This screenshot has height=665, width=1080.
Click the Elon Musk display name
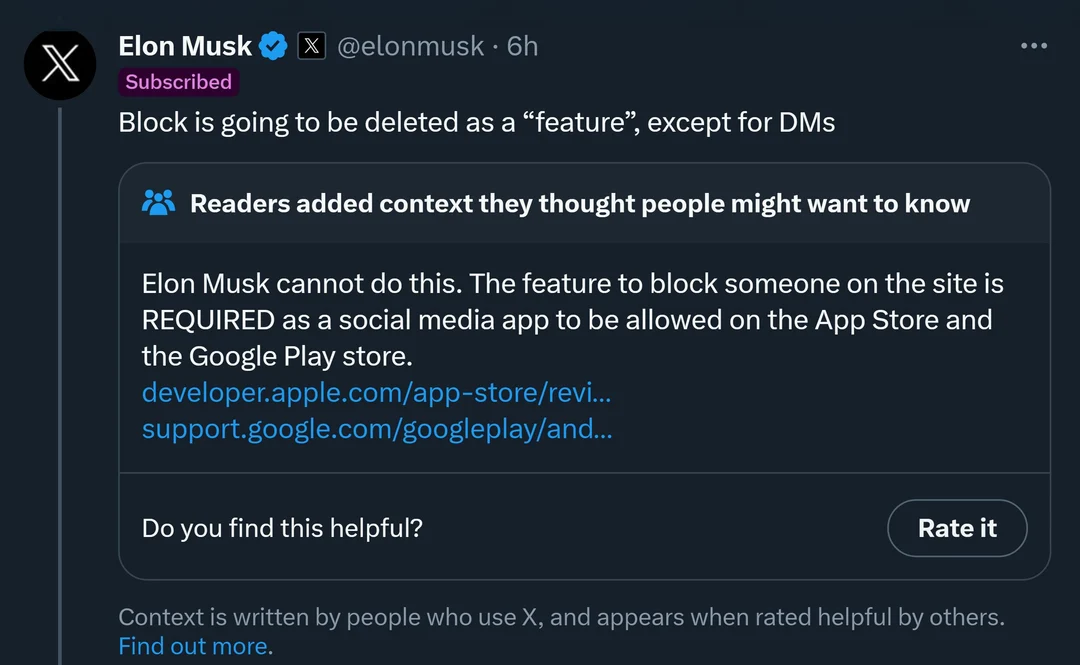tap(184, 45)
